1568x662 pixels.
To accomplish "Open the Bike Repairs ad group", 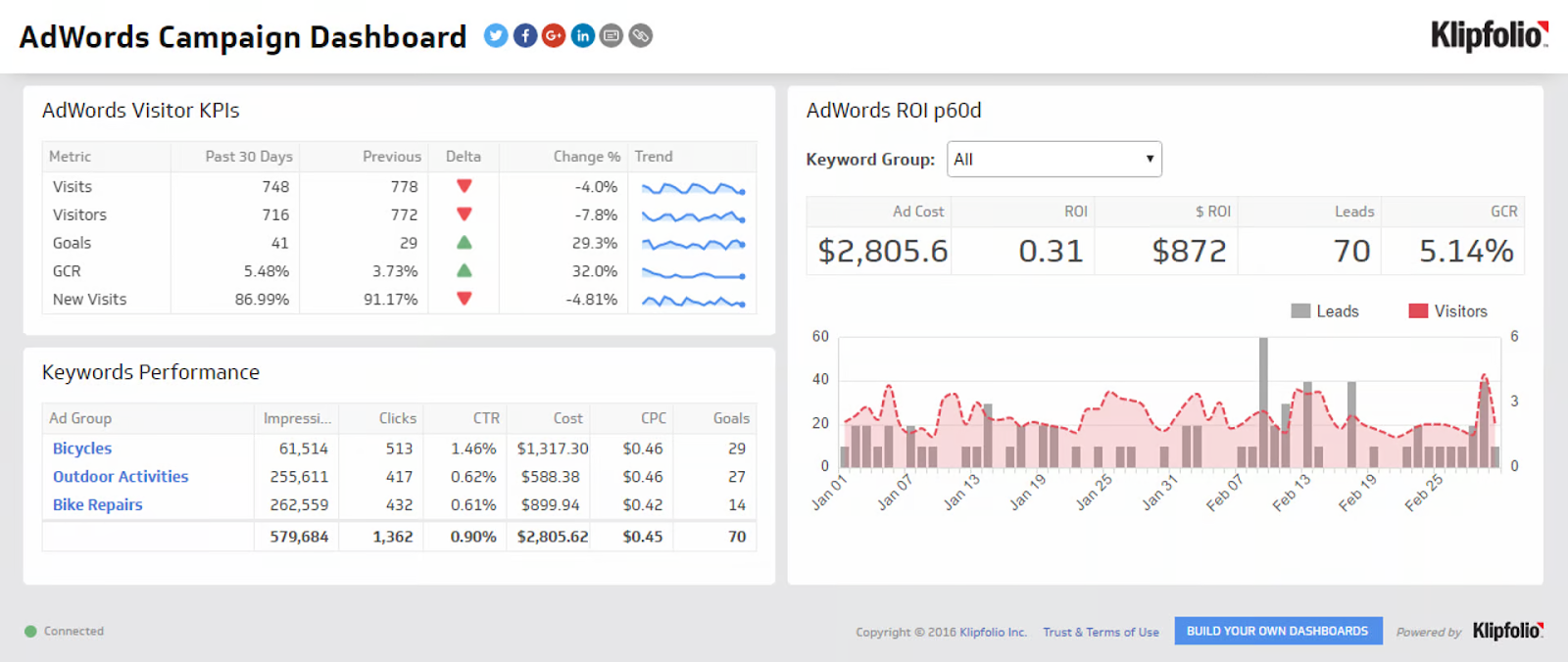I will coord(98,505).
